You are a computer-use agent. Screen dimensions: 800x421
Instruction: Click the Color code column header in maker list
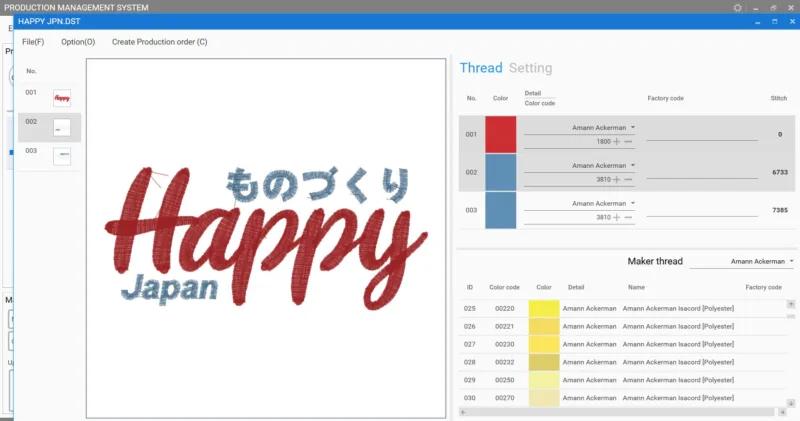point(504,287)
